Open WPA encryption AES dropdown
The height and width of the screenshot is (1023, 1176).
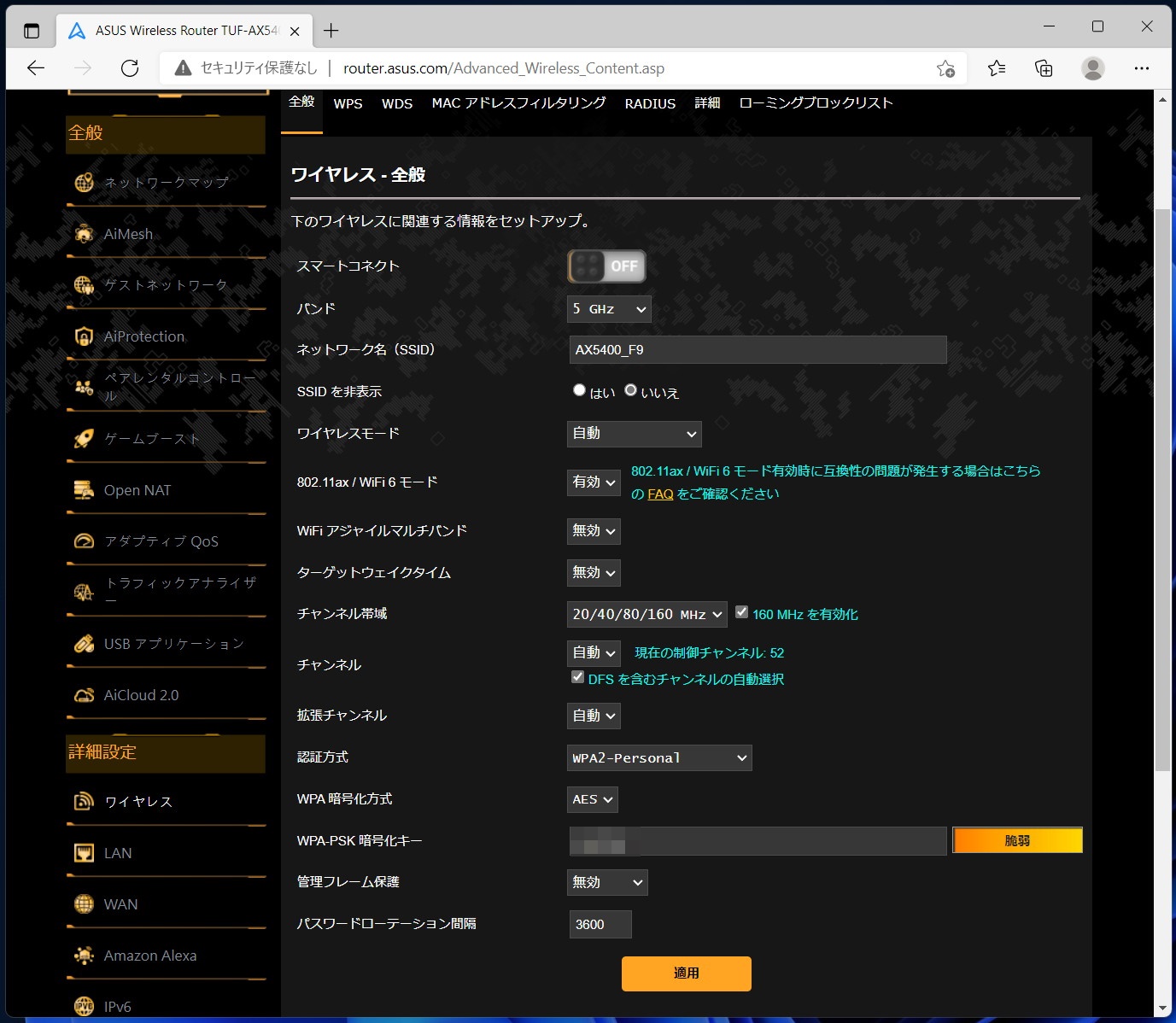pos(593,799)
